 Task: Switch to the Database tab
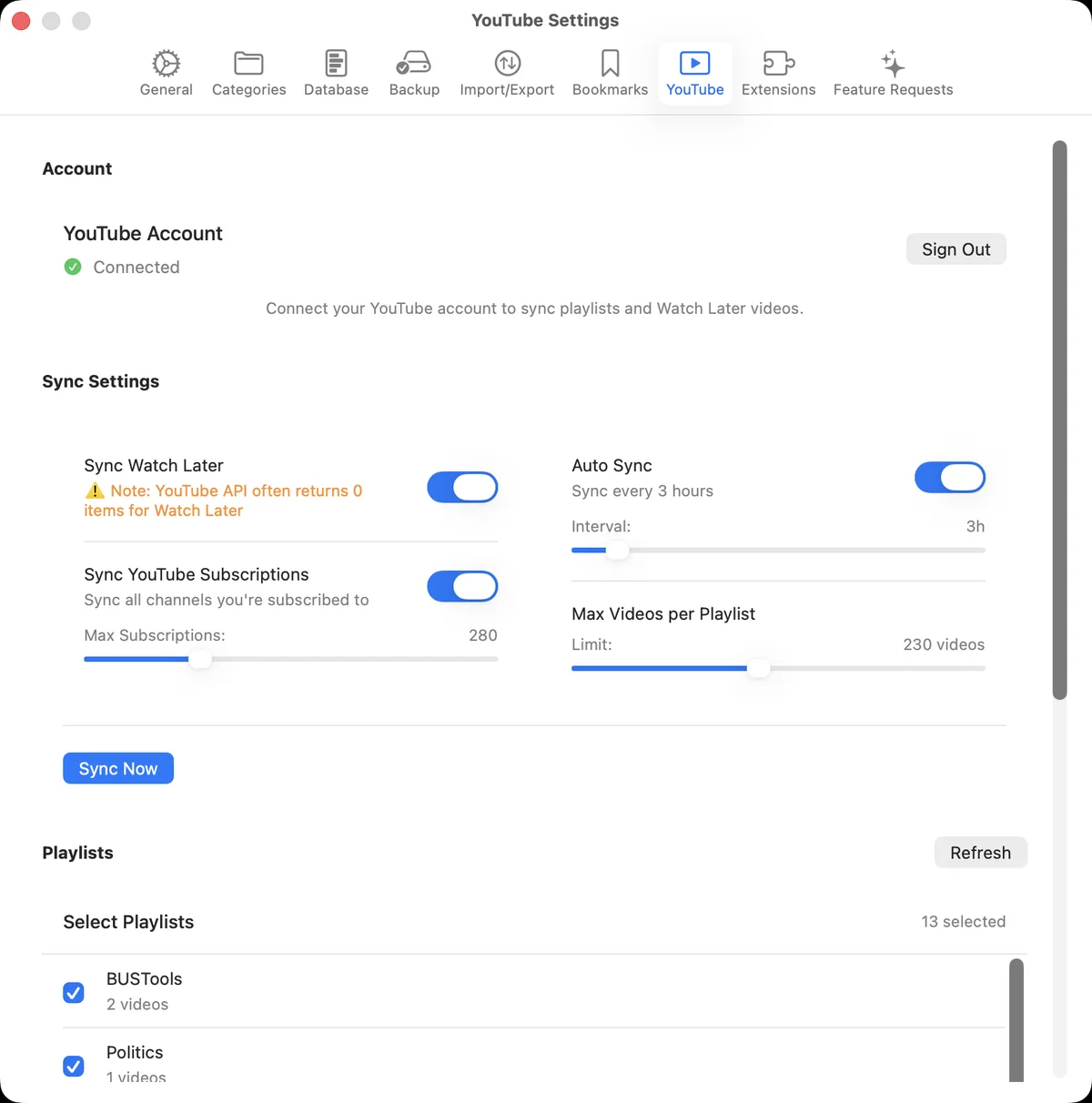tap(336, 74)
